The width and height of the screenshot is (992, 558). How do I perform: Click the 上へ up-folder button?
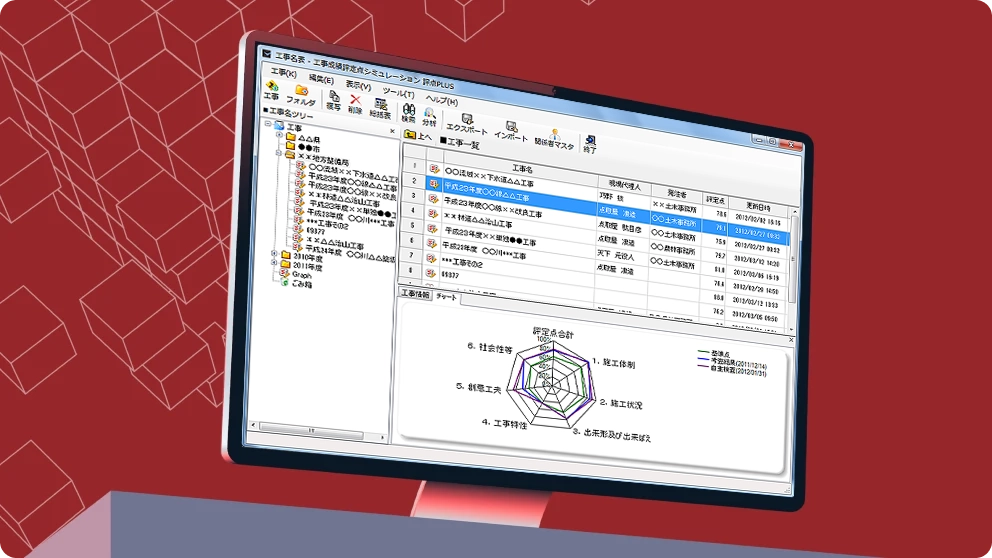pos(418,134)
